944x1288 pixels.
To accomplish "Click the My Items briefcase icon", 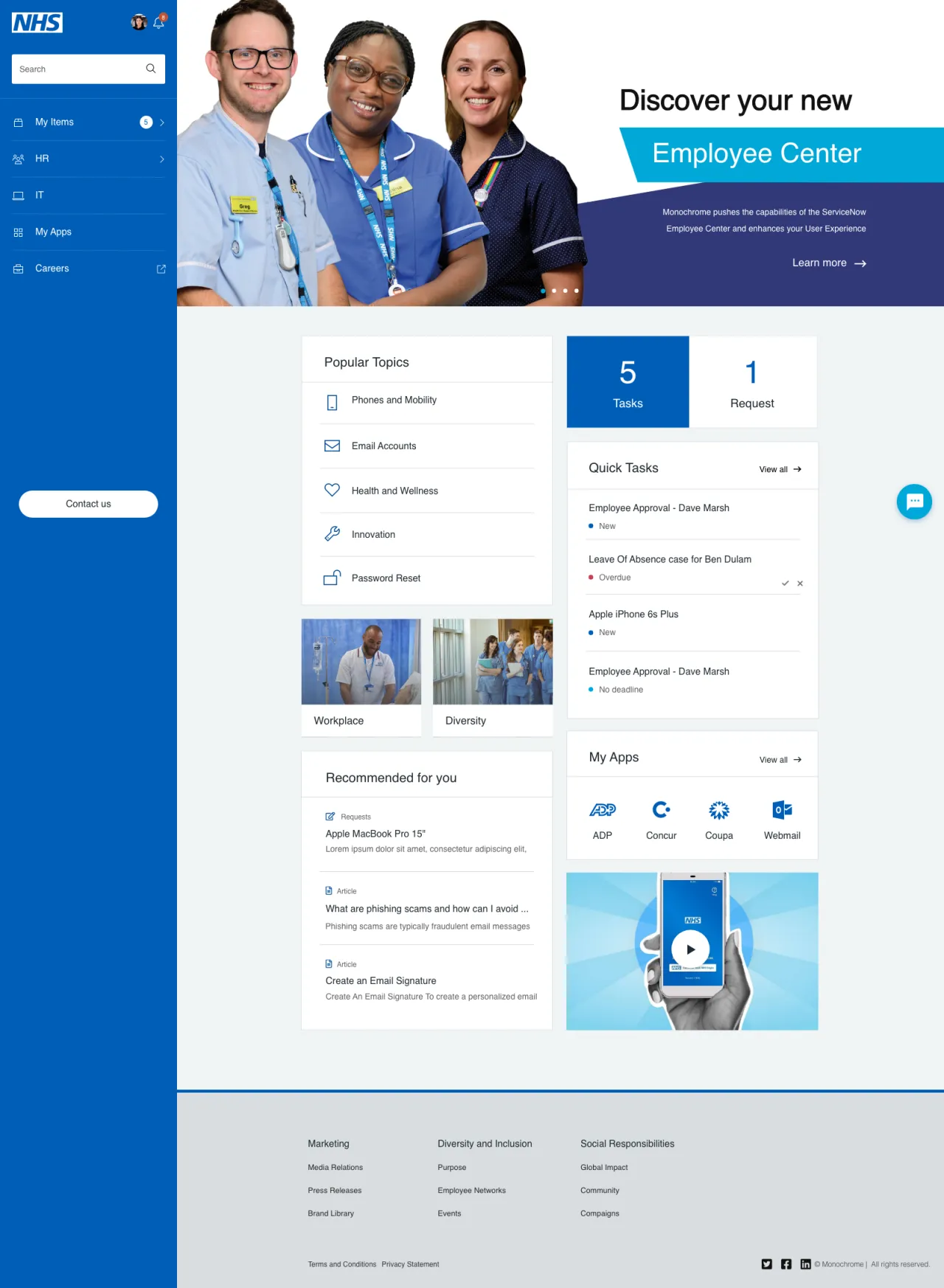I will [18, 122].
